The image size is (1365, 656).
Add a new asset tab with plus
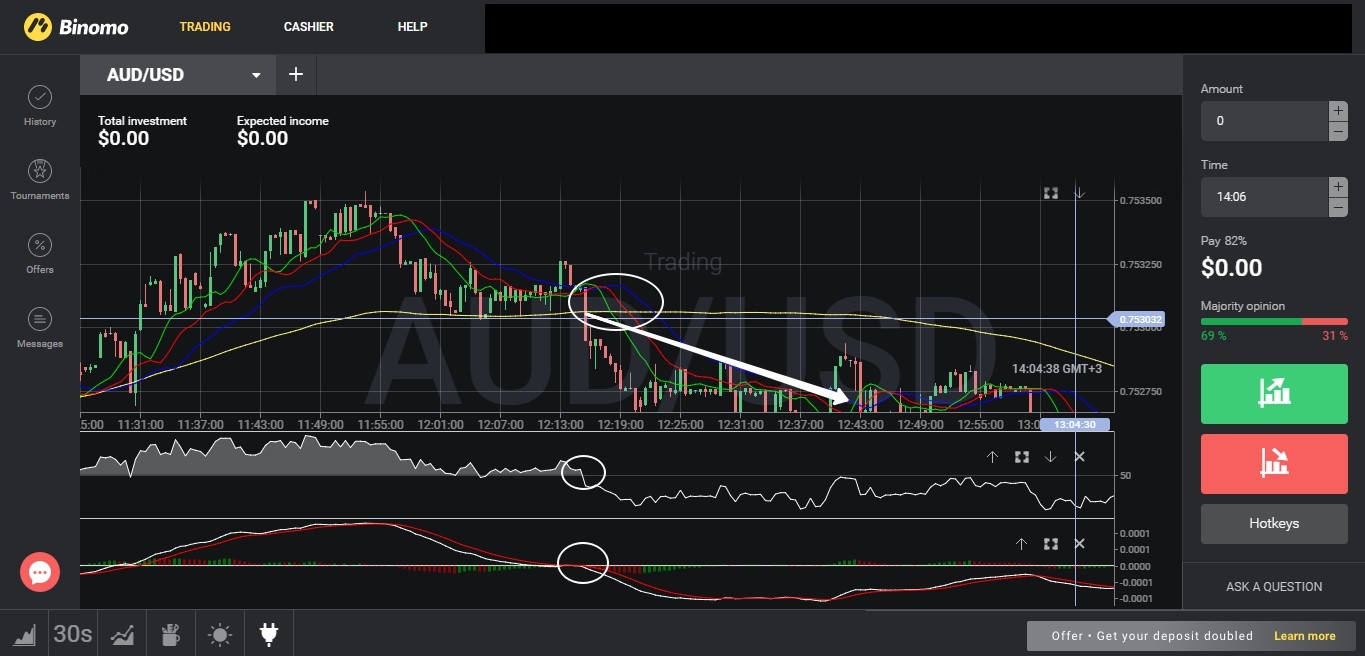pos(296,75)
